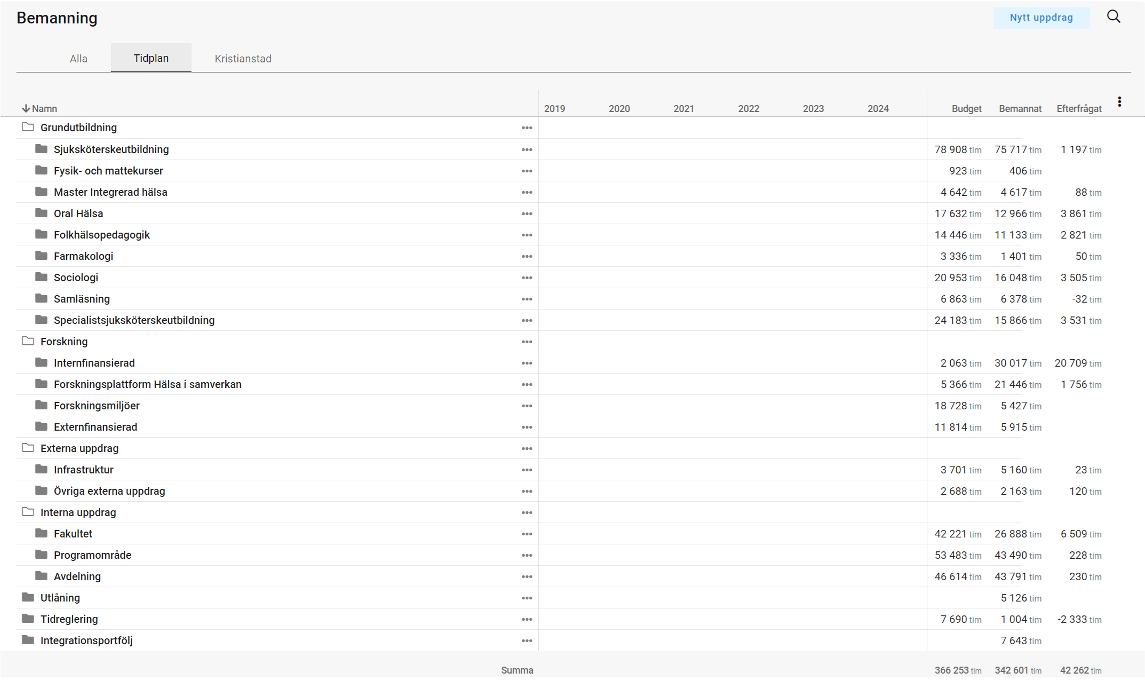Collapse the Externa uppdrag folder group

[x=28, y=449]
